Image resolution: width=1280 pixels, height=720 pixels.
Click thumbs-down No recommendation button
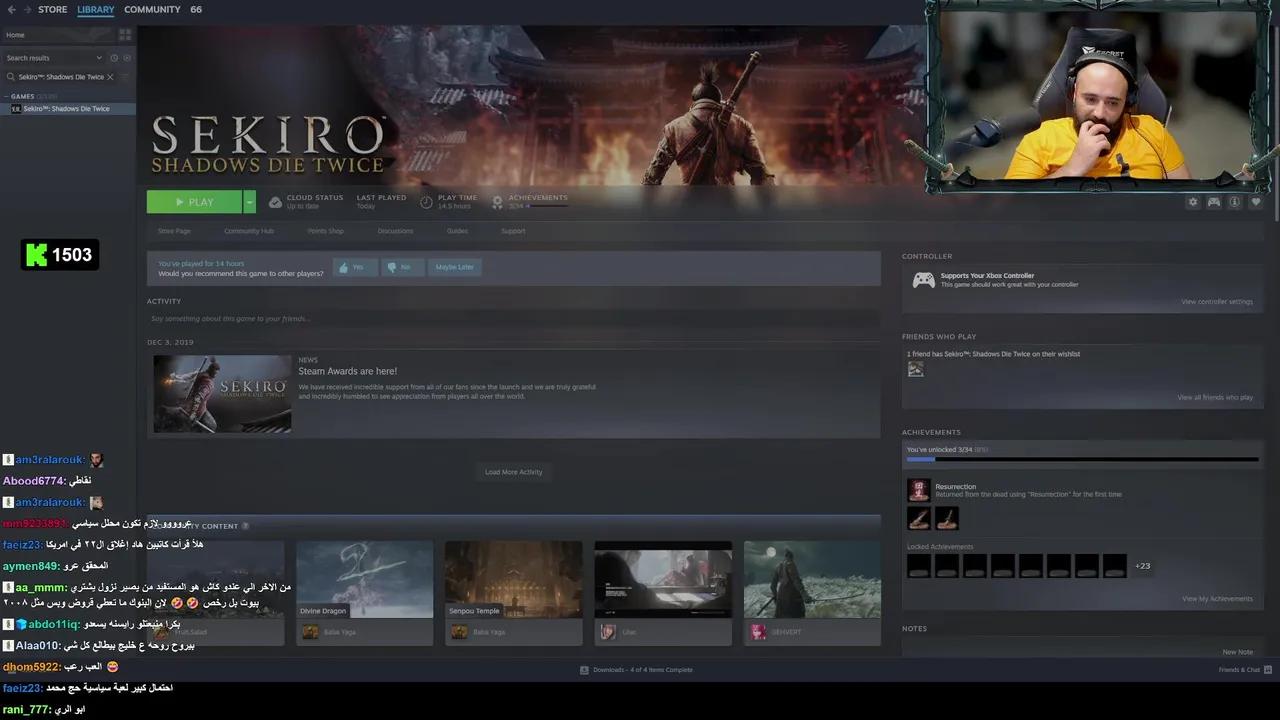click(402, 267)
